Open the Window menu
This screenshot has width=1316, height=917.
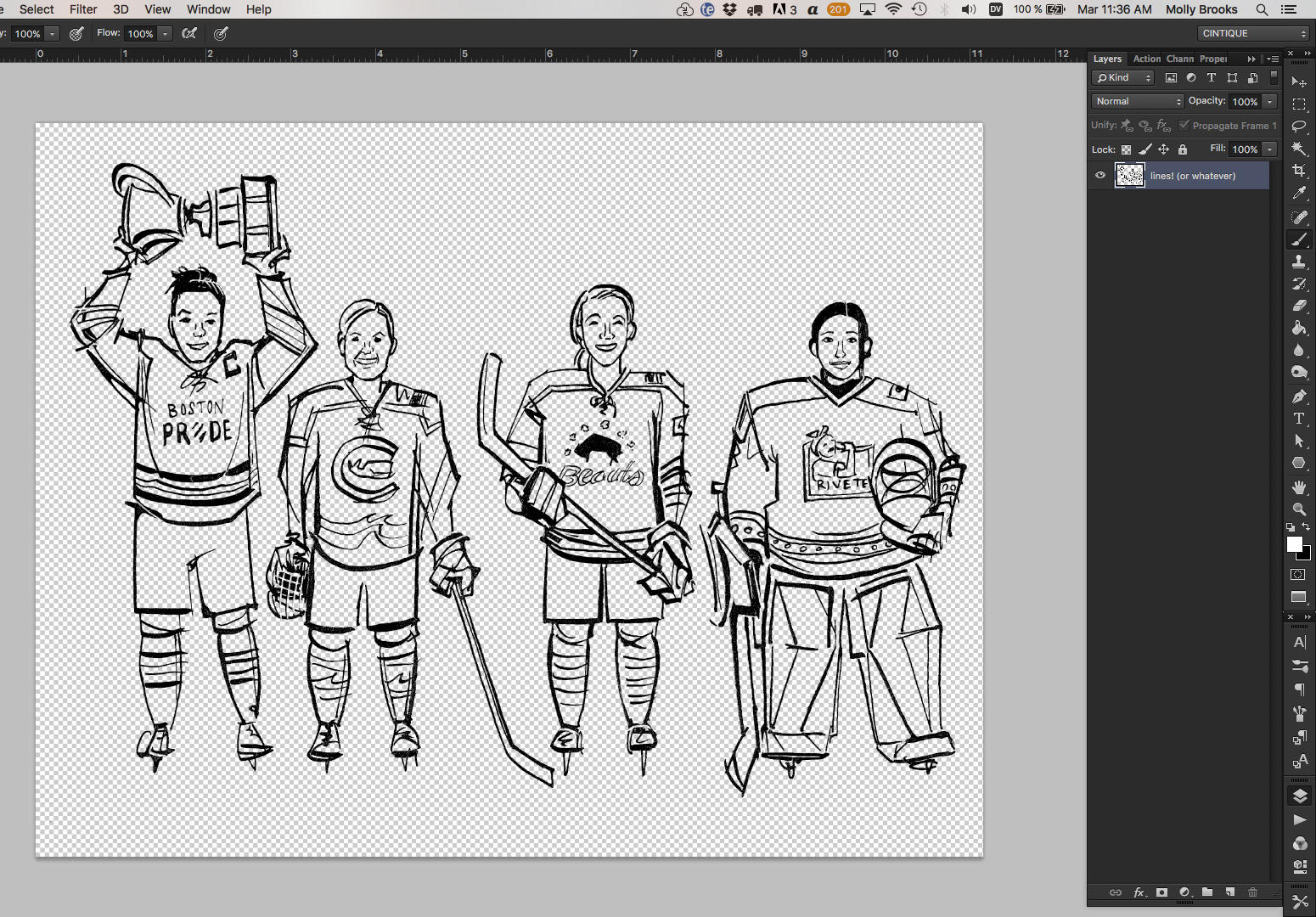(x=208, y=9)
